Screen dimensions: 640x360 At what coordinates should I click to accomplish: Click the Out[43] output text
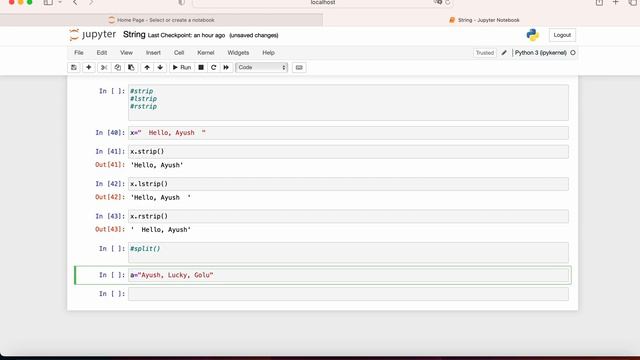160,230
